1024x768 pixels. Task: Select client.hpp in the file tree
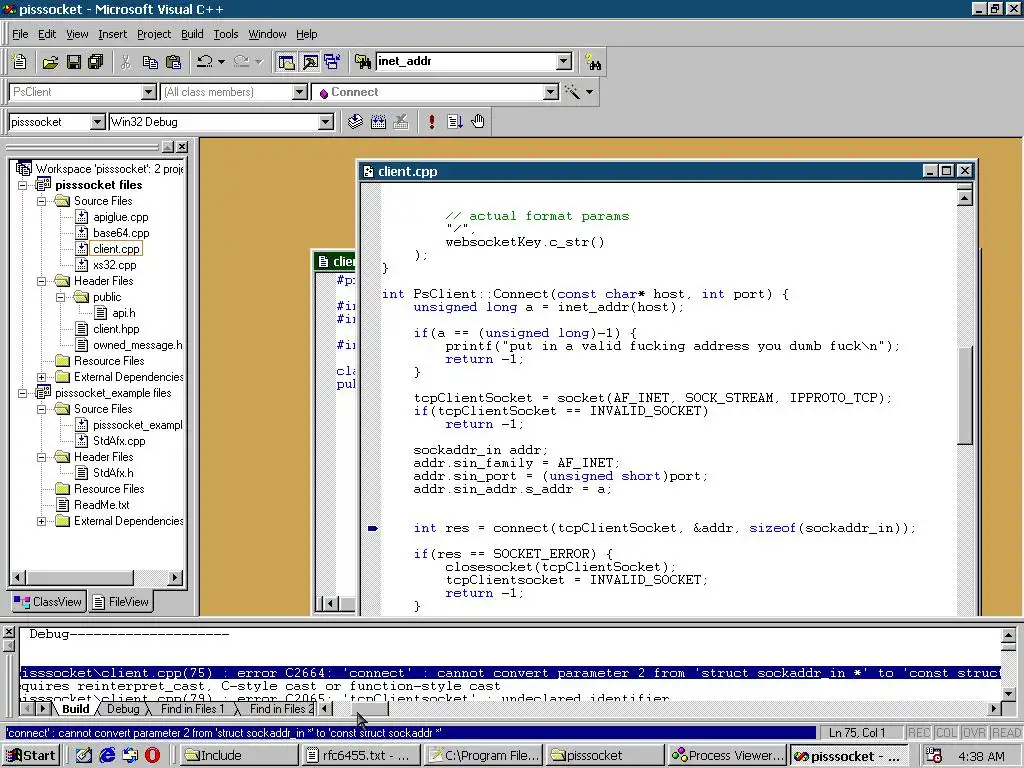pyautogui.click(x=116, y=329)
